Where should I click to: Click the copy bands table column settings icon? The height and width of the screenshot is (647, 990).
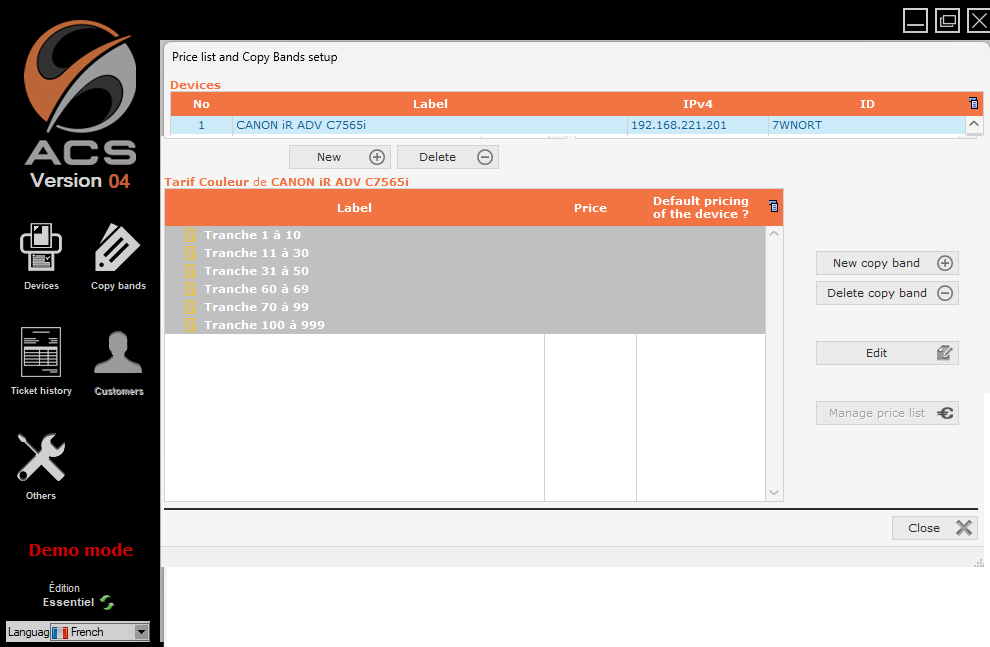(x=773, y=206)
